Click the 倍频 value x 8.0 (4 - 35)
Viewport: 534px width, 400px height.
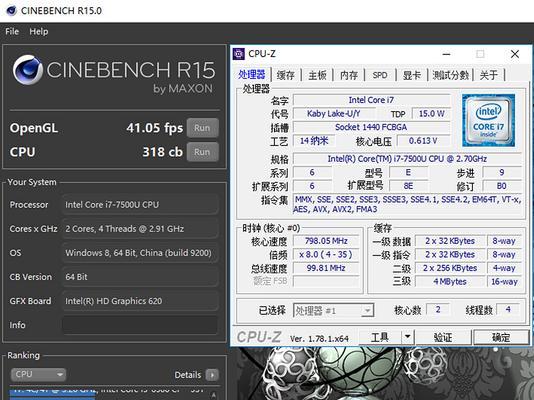click(x=326, y=255)
